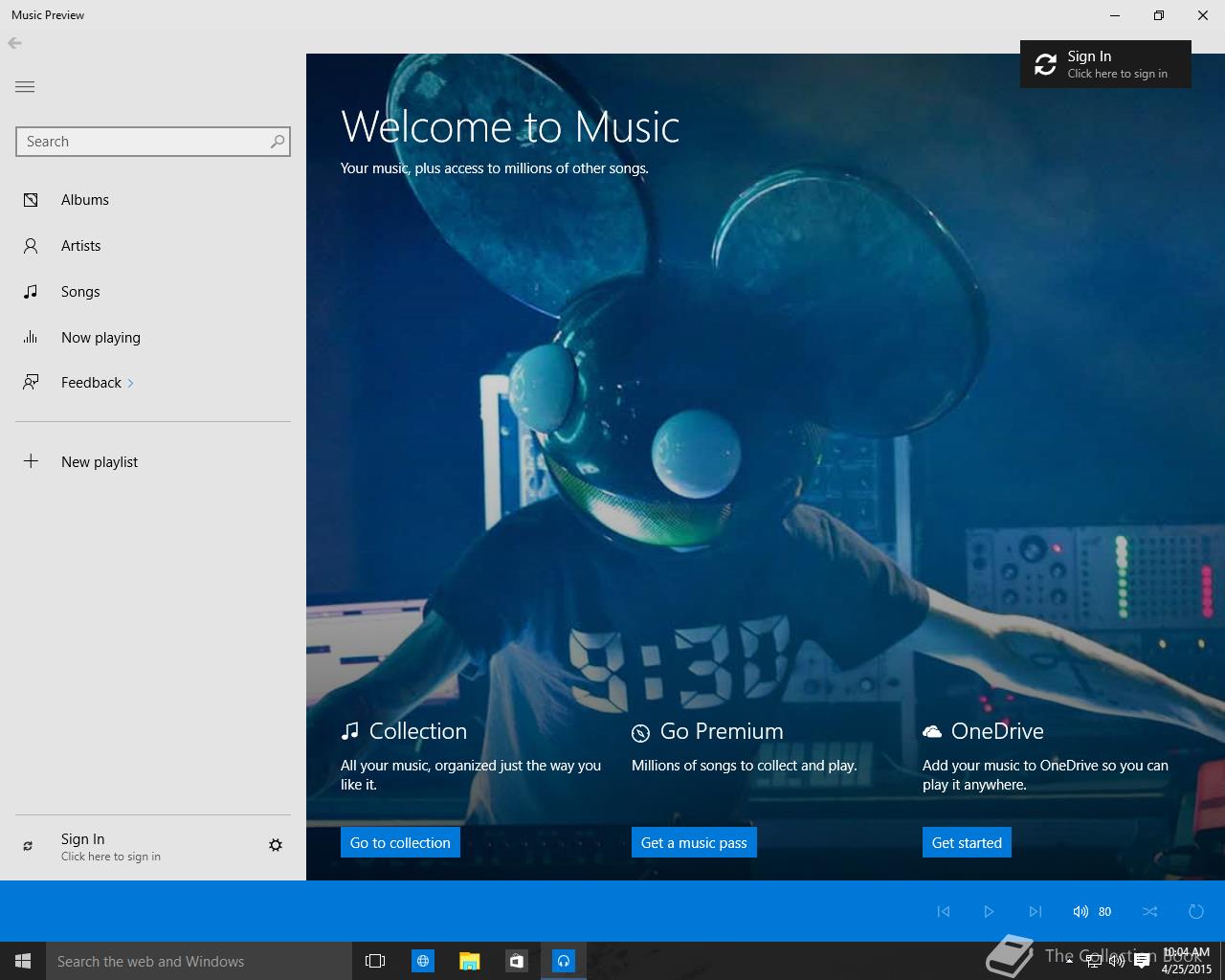Select the Songs music note icon
1225x980 pixels.
point(31,292)
